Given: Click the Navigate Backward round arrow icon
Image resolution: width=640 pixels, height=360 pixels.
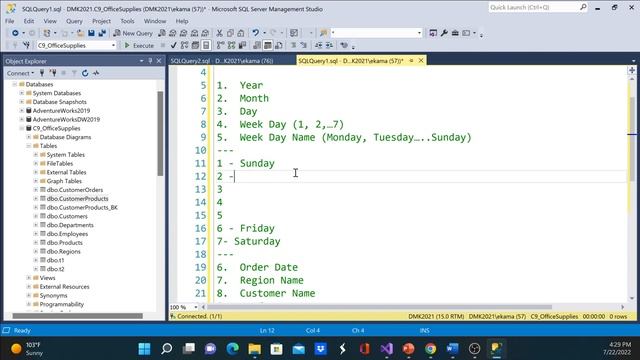Looking at the screenshot, I should [15, 33].
